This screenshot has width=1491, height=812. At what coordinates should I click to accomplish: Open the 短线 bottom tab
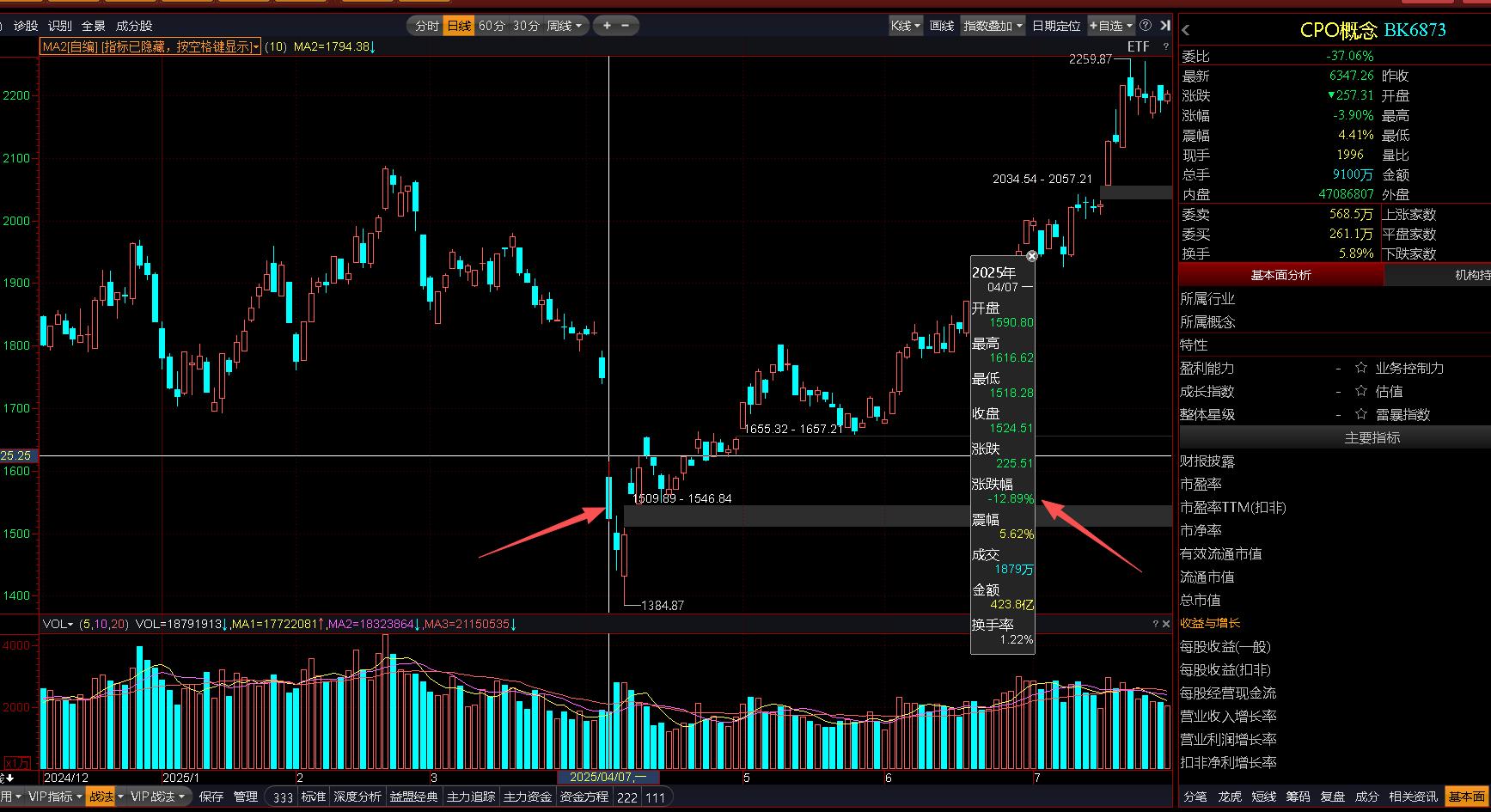[x=1264, y=797]
